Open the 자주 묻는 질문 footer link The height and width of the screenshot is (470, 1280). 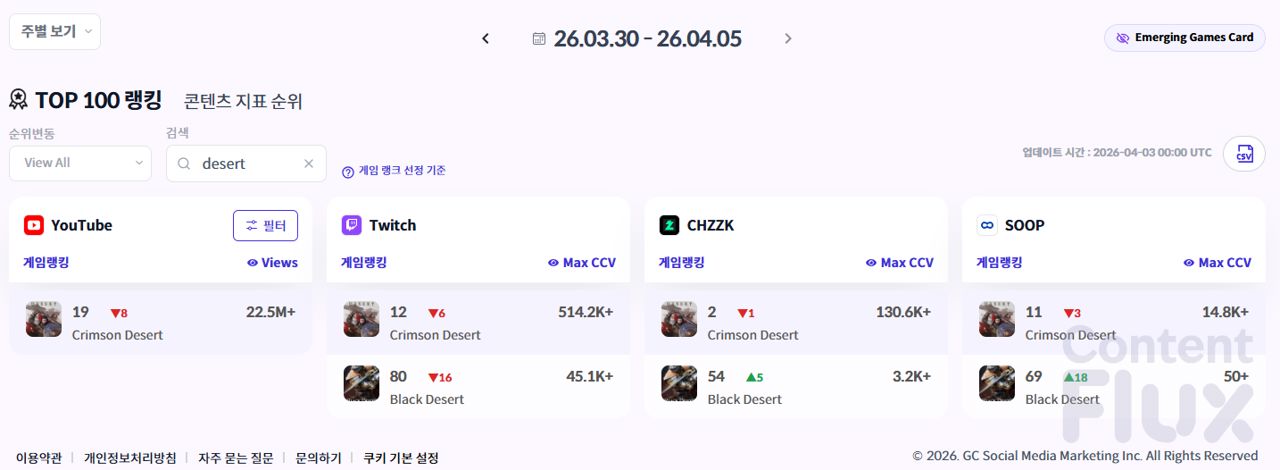(235, 458)
